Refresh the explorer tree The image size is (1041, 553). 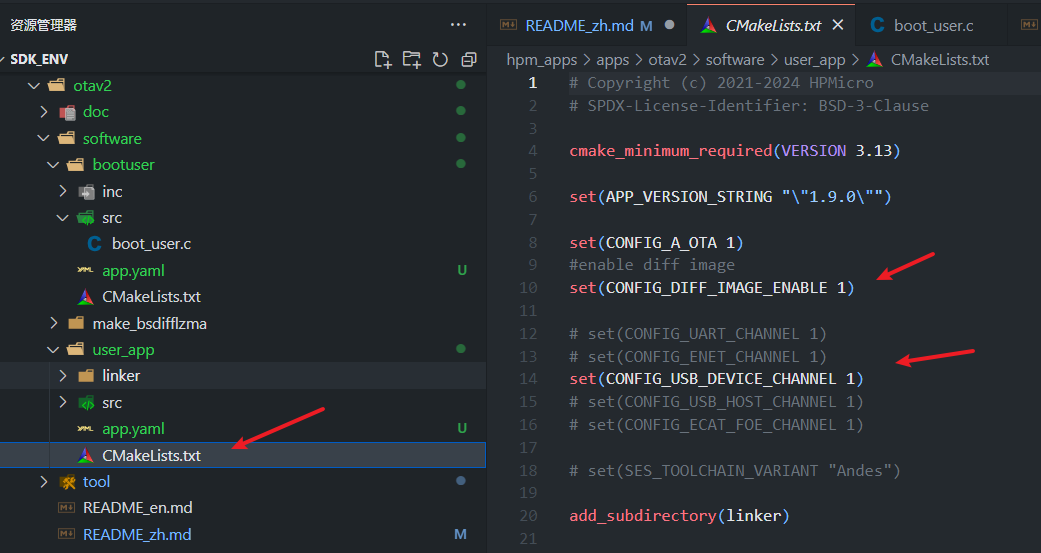(440, 59)
